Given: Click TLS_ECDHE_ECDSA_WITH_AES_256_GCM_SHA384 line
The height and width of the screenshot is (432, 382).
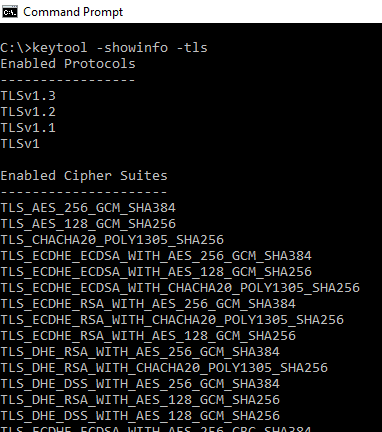Looking at the screenshot, I should coord(156,256).
